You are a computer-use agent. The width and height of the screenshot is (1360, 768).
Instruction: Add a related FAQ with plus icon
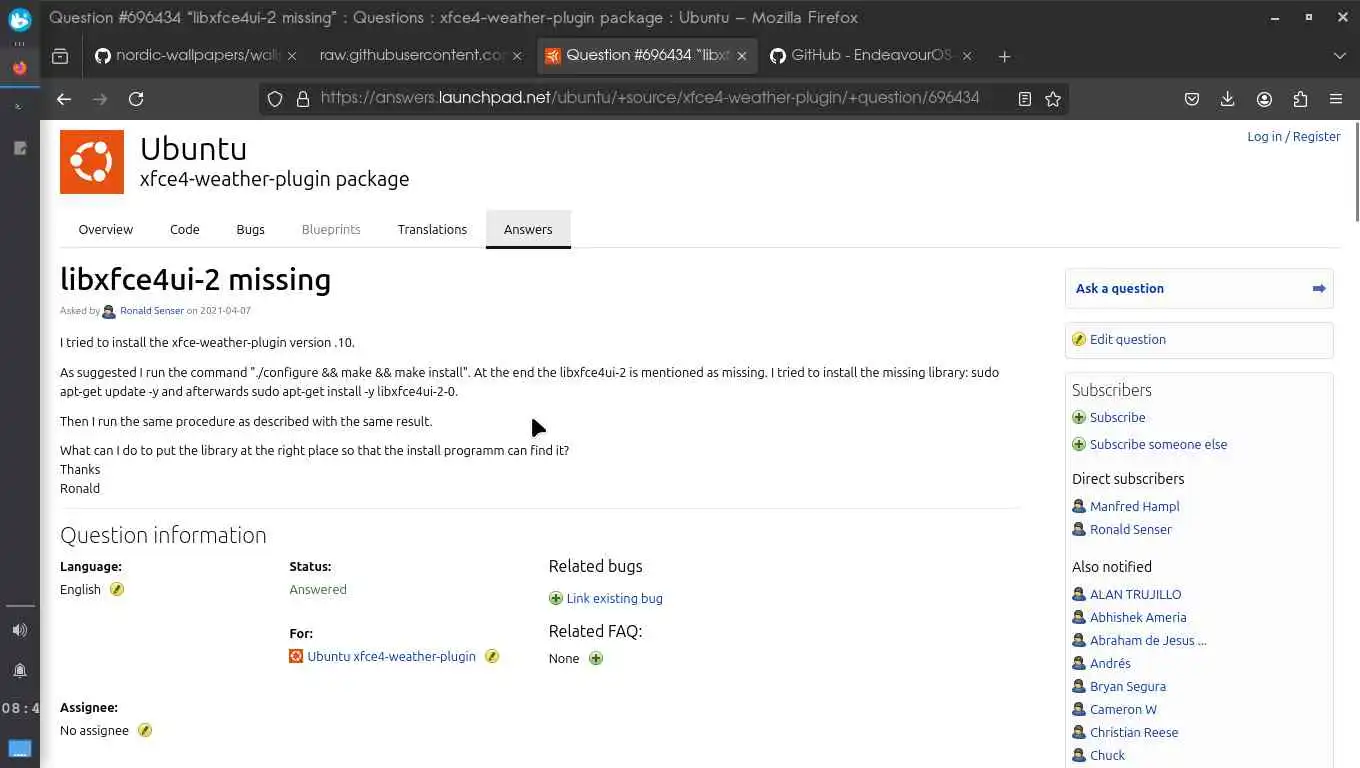click(x=596, y=658)
